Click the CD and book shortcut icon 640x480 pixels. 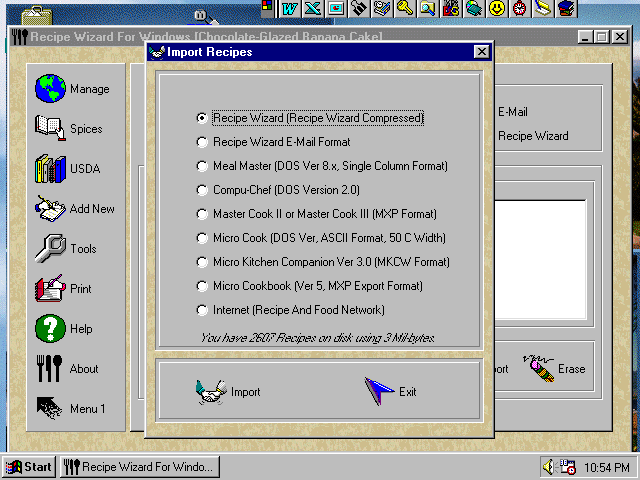click(x=473, y=9)
